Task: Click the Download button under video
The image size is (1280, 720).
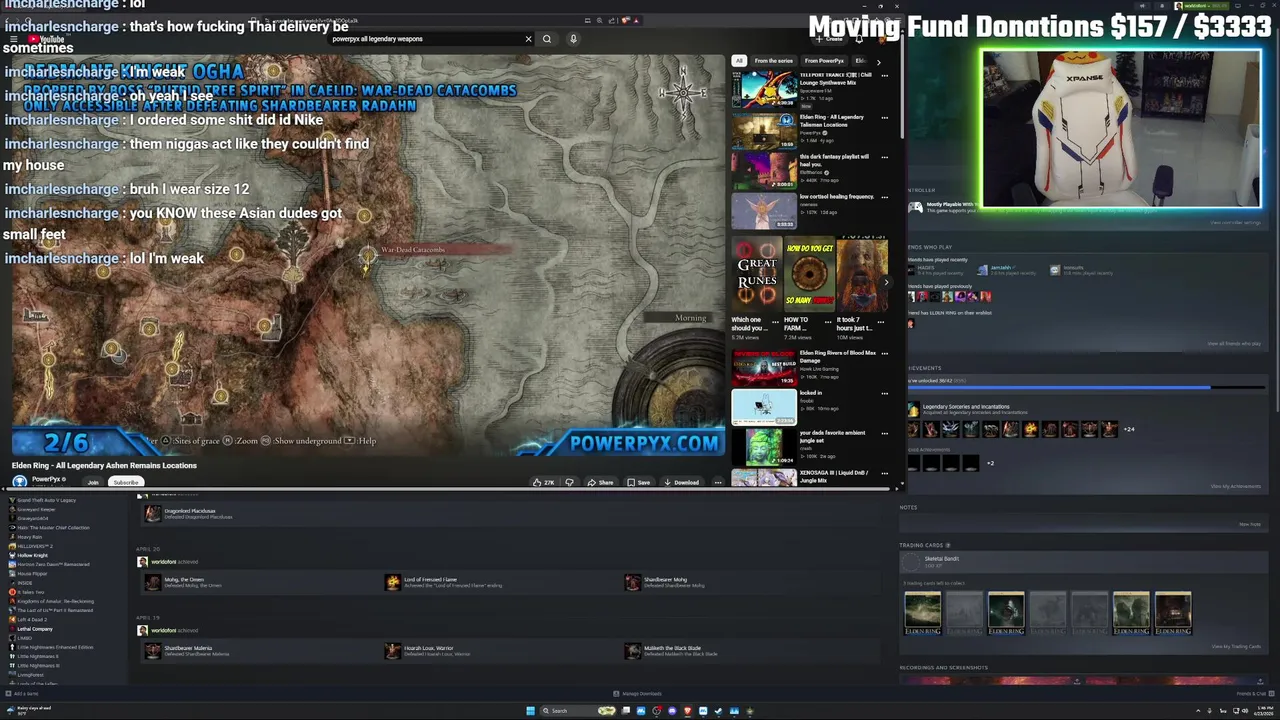Action: [x=681, y=482]
